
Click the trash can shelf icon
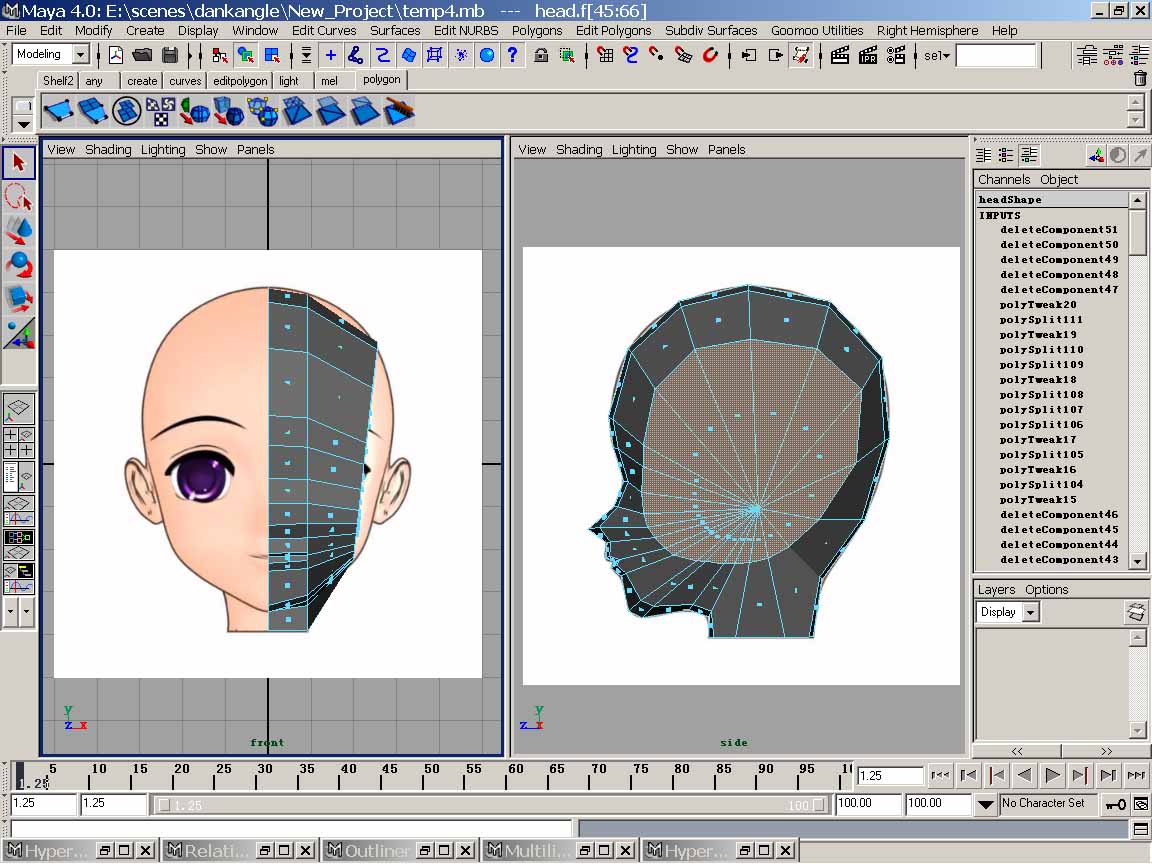(x=1140, y=79)
